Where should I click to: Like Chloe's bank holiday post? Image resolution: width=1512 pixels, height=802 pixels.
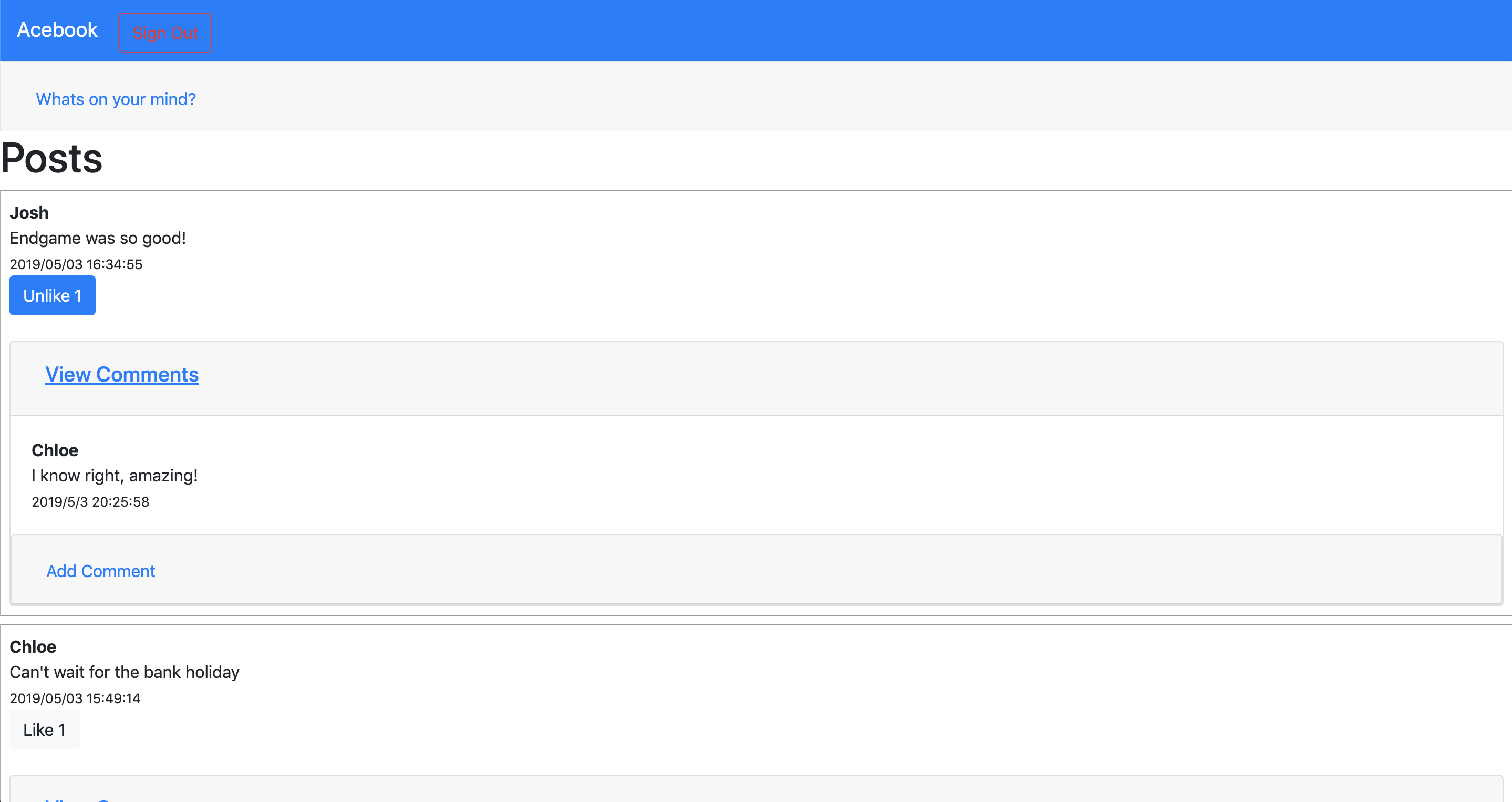tap(44, 730)
